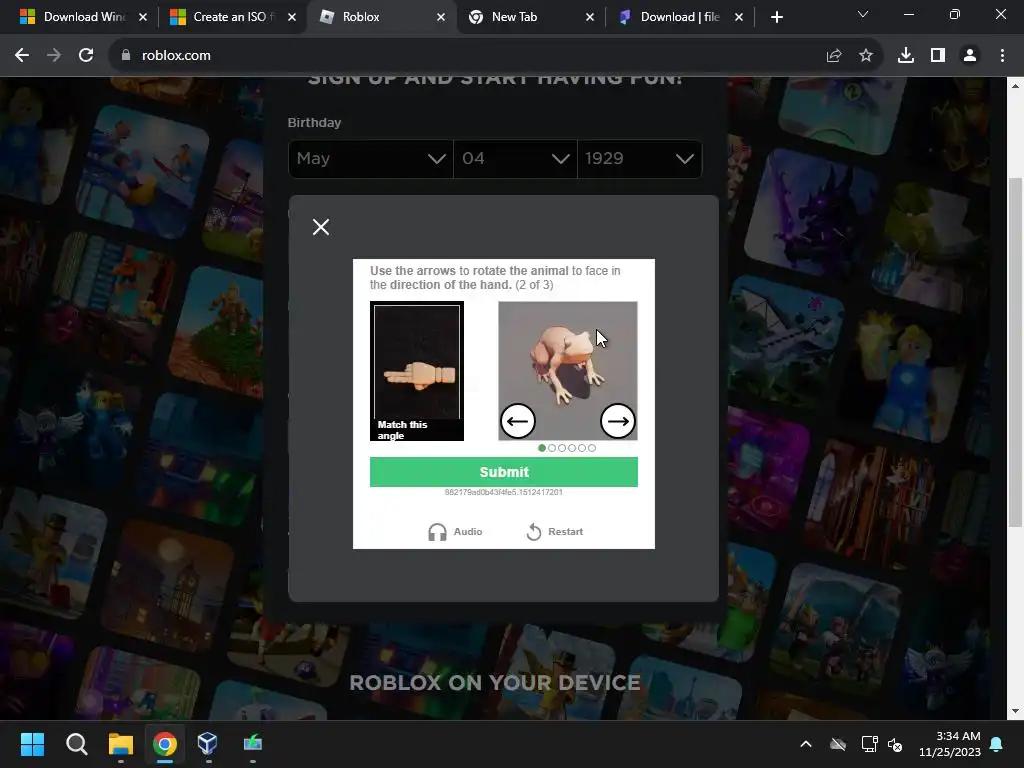Open the Windows Start menu
1024x768 pixels.
(x=32, y=744)
